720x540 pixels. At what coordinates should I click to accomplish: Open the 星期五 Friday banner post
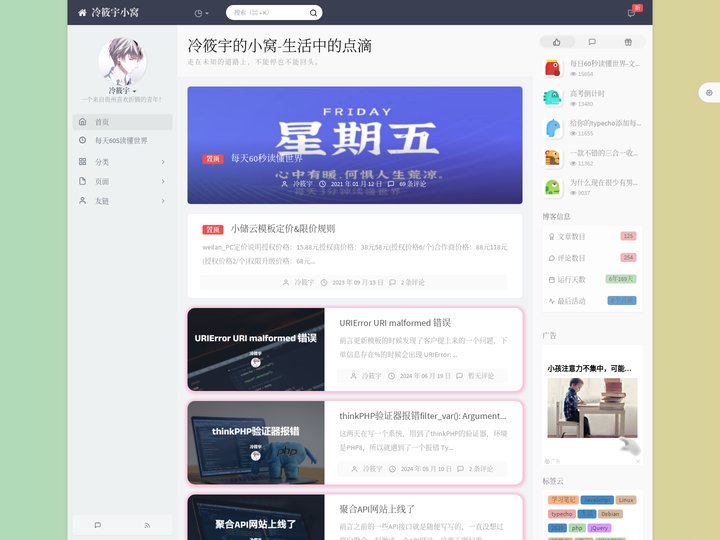(355, 145)
